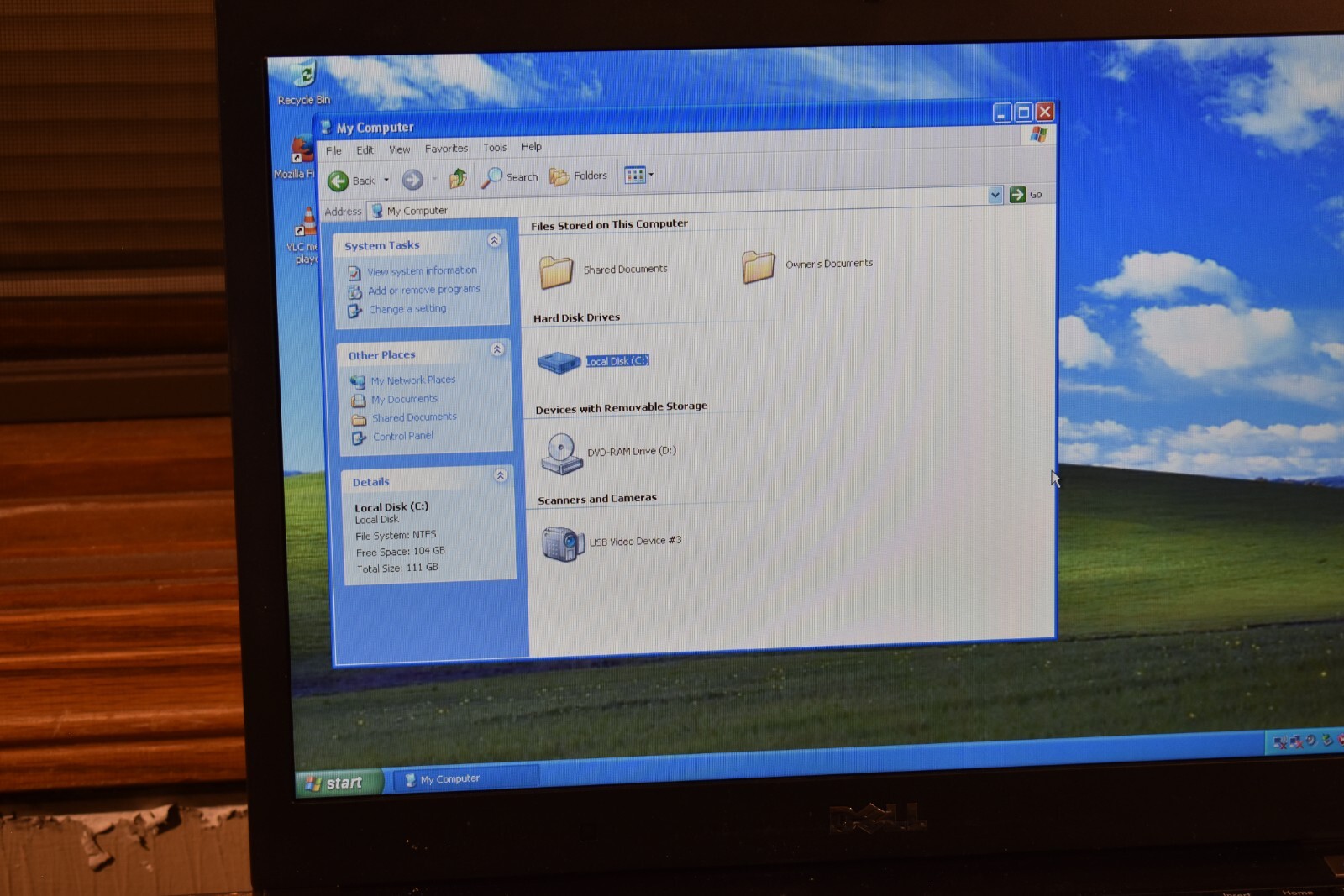Click the Owner's Documents label
The height and width of the screenshot is (896, 1344).
pyautogui.click(x=829, y=264)
